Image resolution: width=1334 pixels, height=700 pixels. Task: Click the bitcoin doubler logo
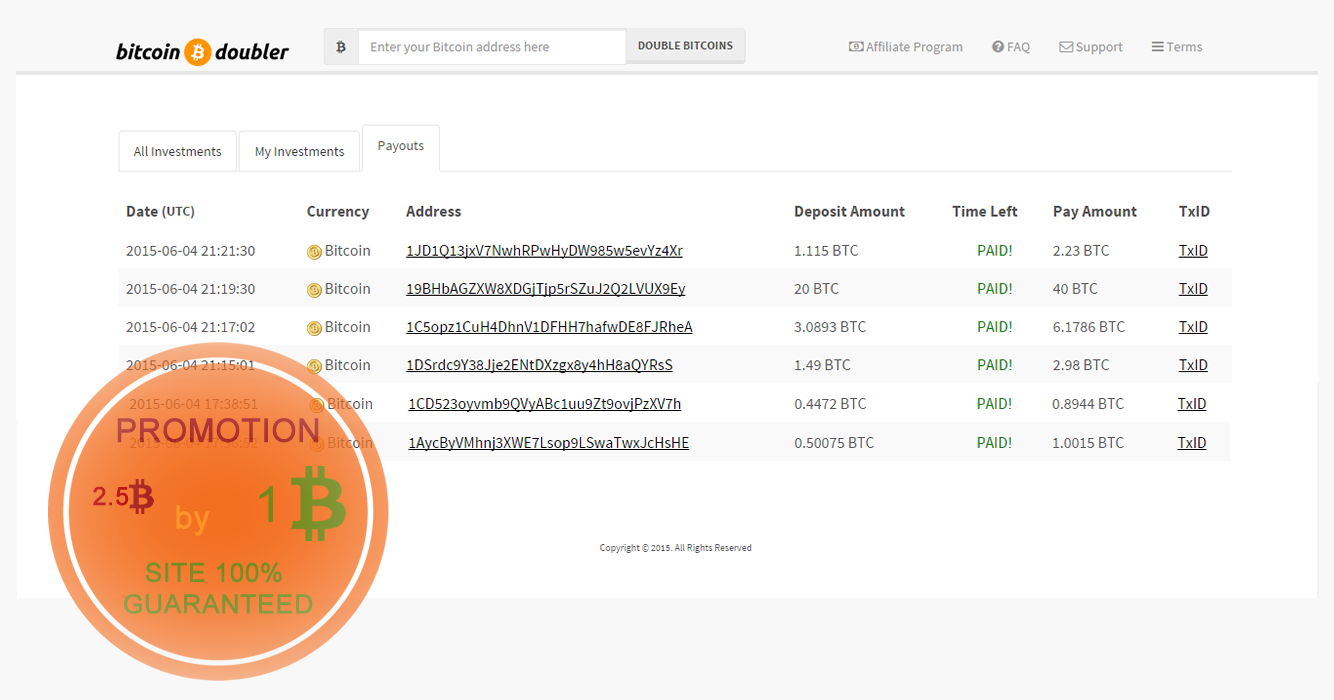[202, 50]
